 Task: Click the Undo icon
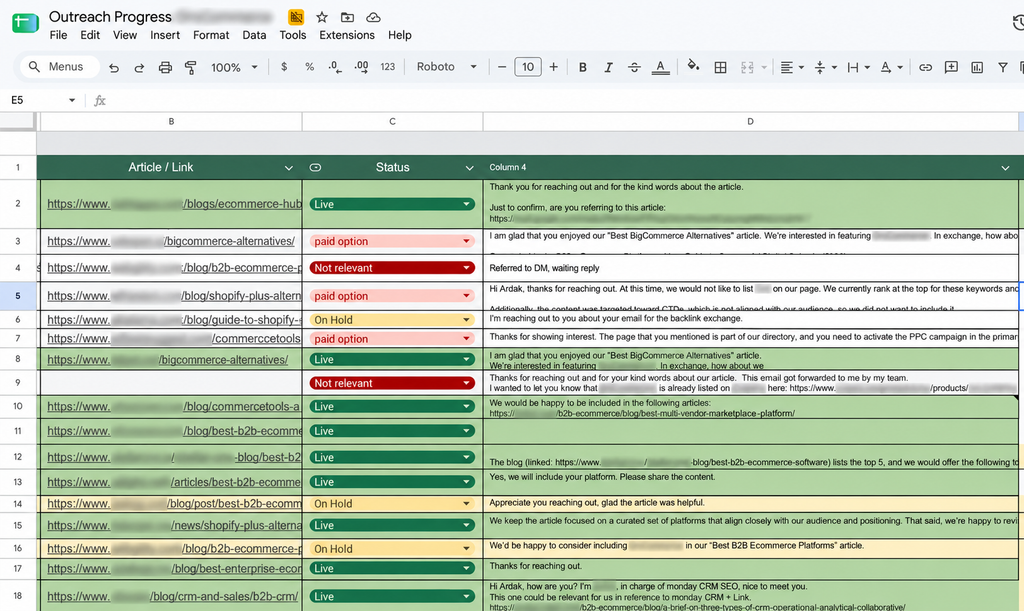tap(114, 67)
